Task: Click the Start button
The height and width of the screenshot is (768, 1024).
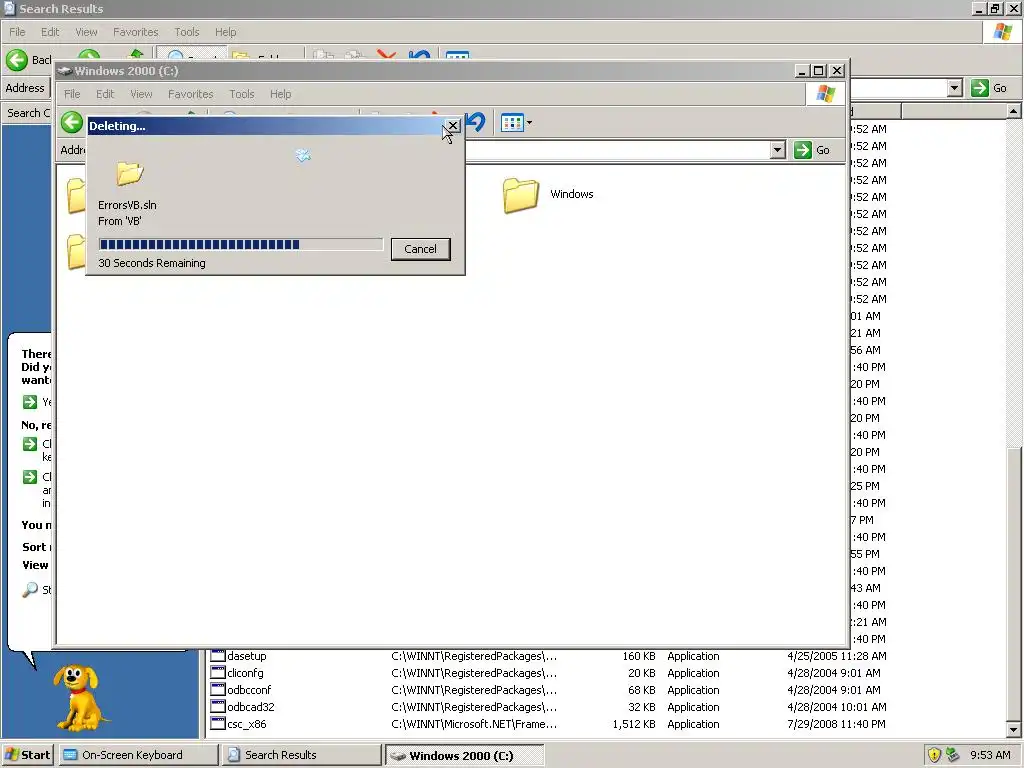Action: (x=27, y=755)
